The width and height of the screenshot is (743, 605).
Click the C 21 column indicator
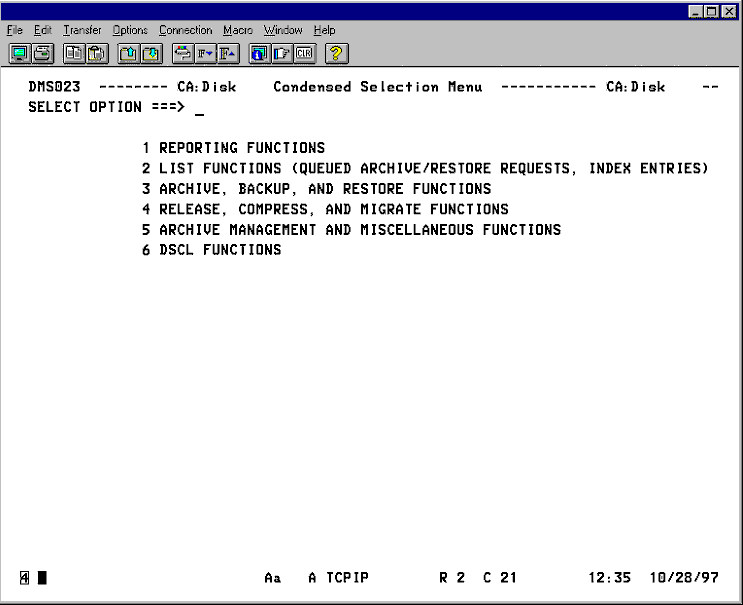tap(500, 578)
